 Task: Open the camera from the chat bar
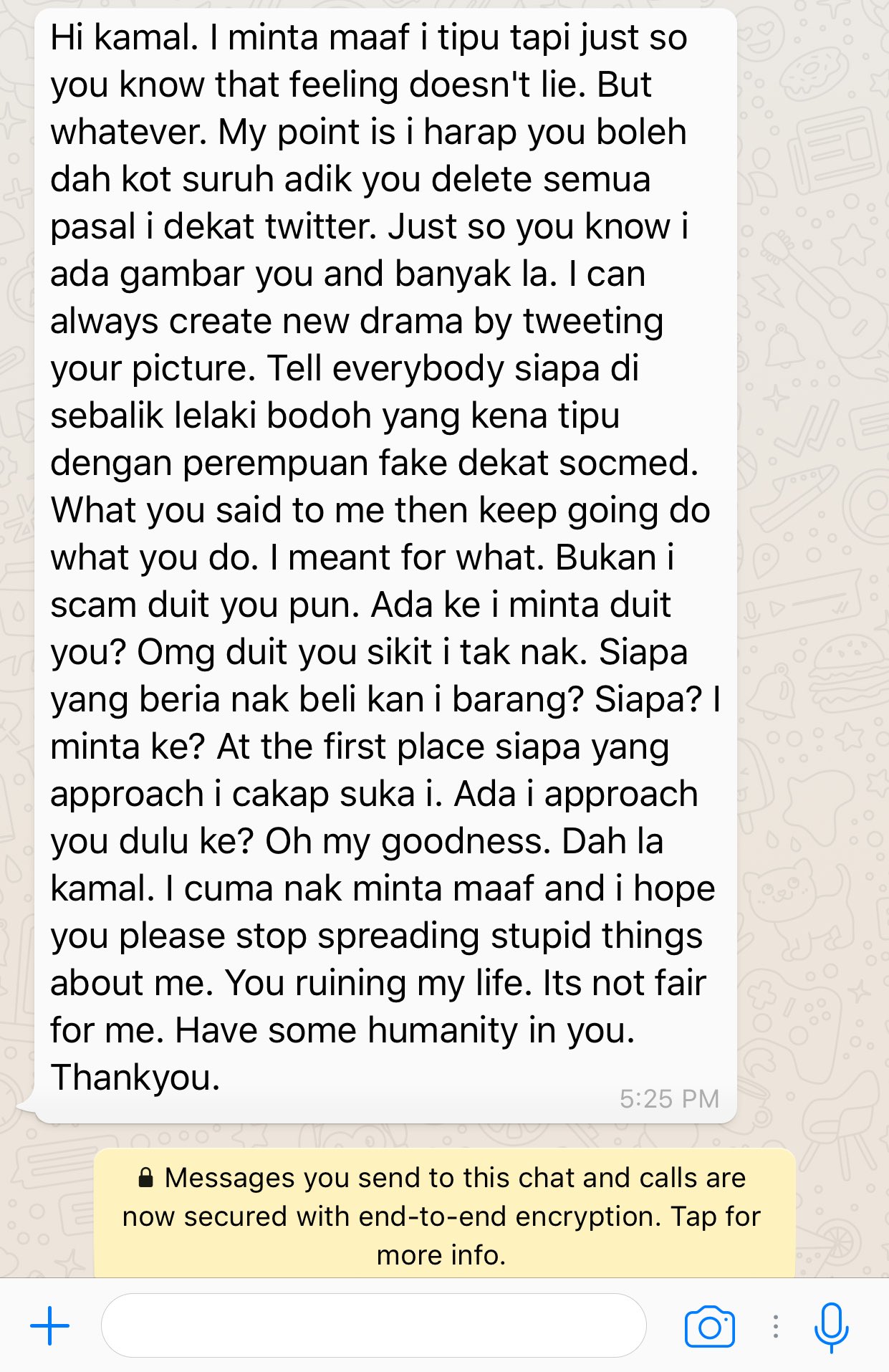(709, 1327)
